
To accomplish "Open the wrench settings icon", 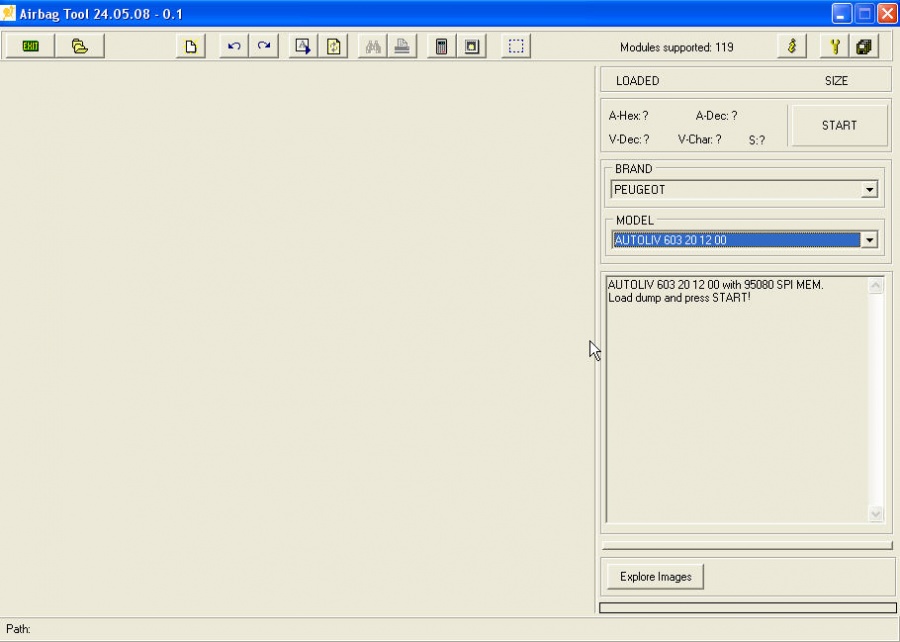I will 835,46.
